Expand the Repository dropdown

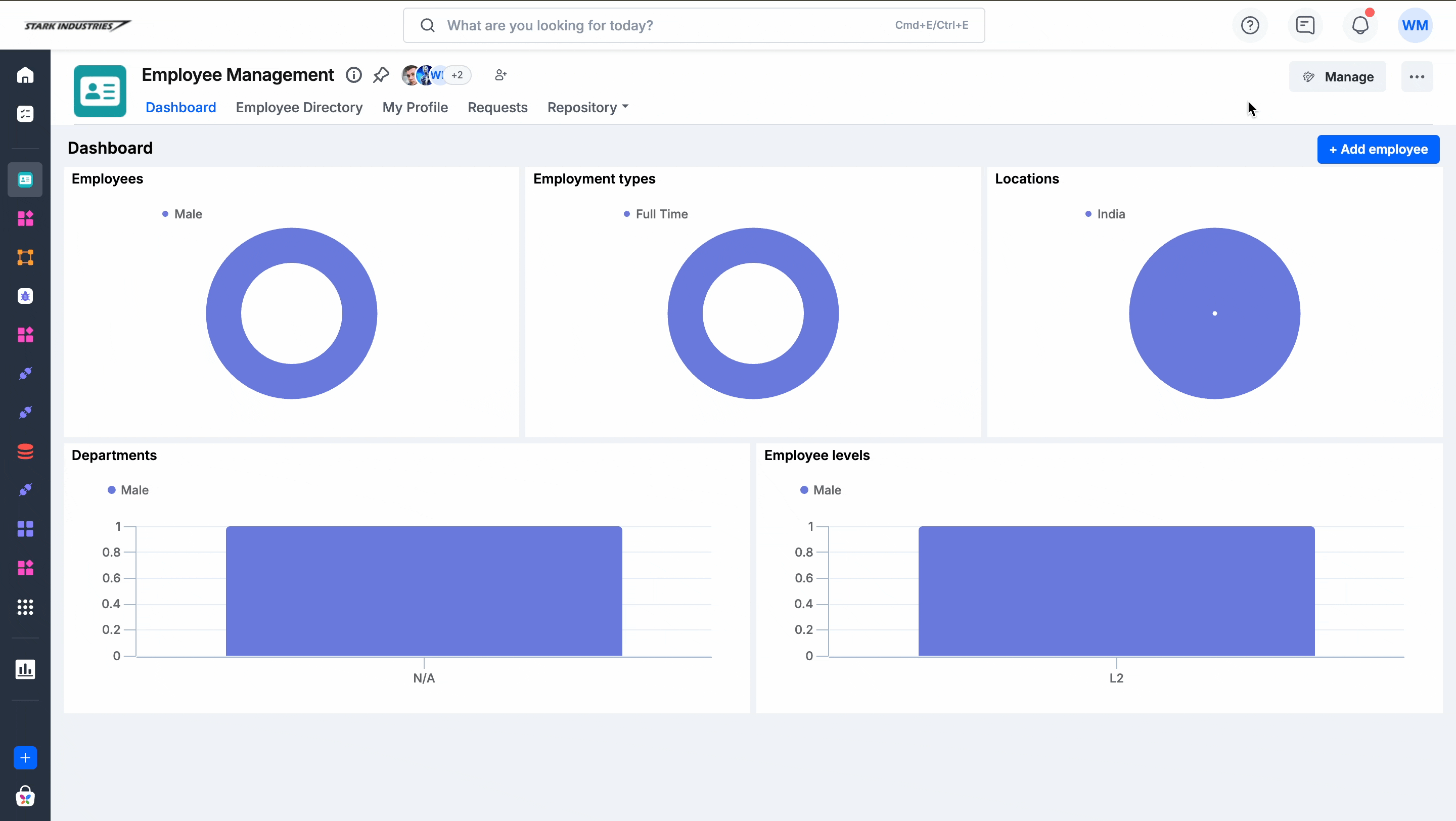[x=588, y=107]
